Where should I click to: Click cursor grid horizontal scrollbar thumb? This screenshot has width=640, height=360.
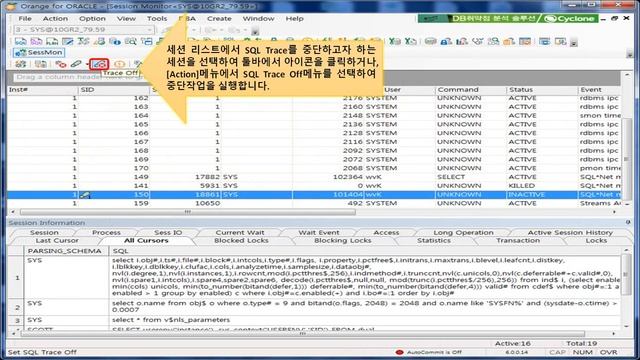pyautogui.click(x=302, y=333)
